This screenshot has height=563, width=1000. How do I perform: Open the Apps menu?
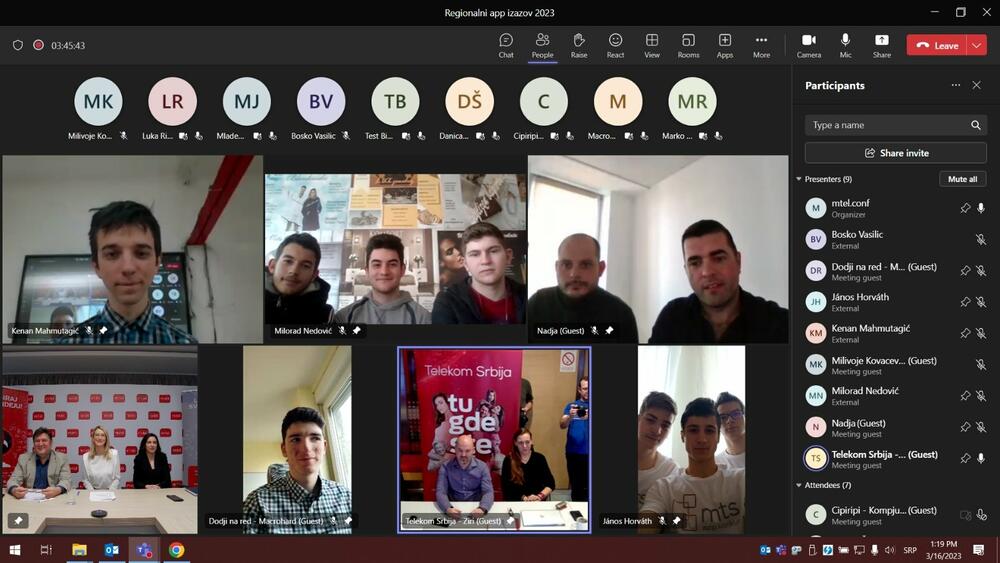point(725,45)
